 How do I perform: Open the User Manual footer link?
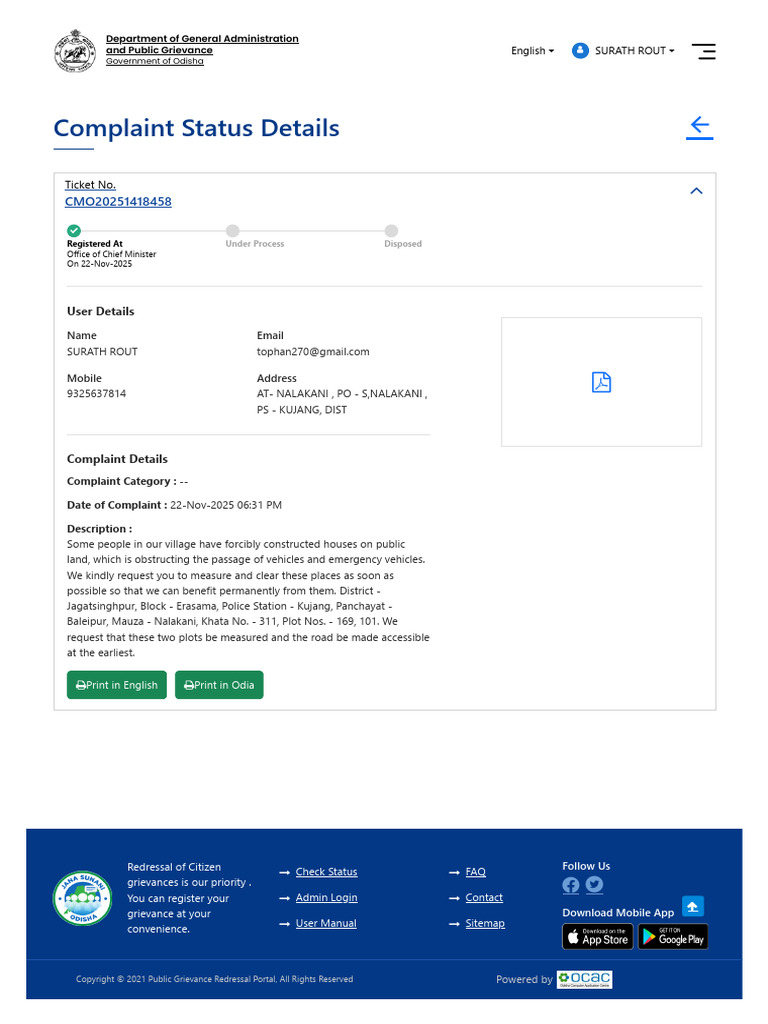(x=326, y=923)
